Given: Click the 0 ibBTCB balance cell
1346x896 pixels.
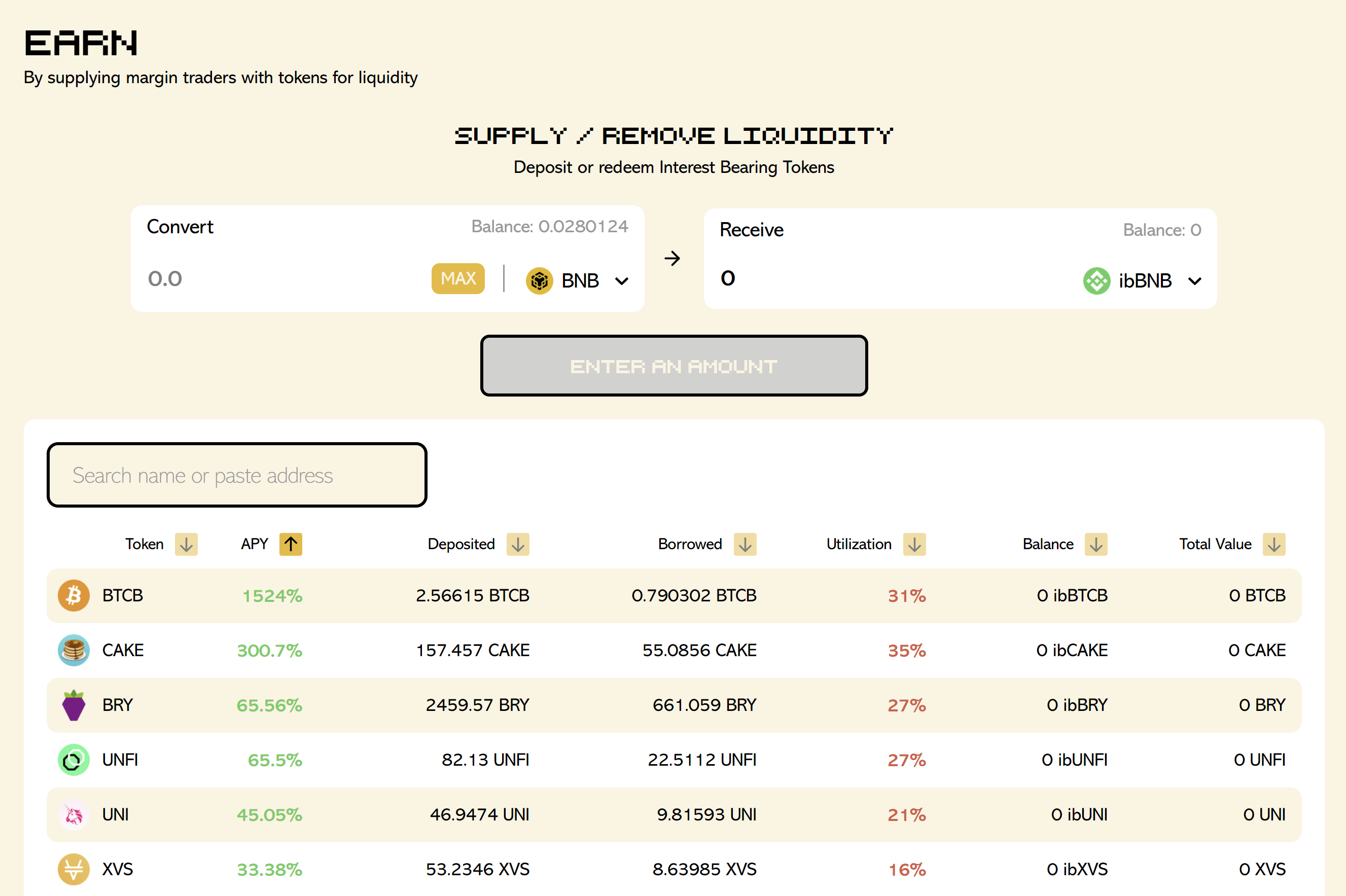Looking at the screenshot, I should [1072, 595].
